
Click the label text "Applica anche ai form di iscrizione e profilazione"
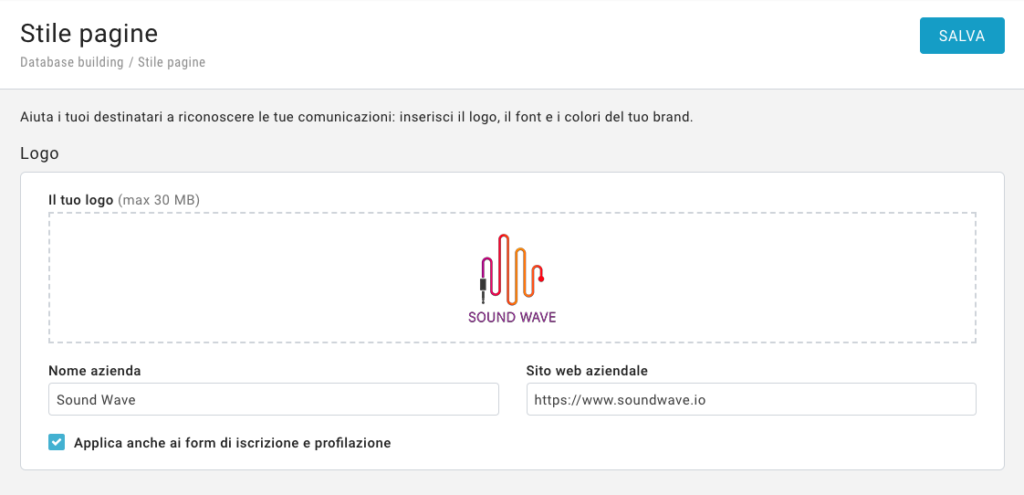[232, 442]
